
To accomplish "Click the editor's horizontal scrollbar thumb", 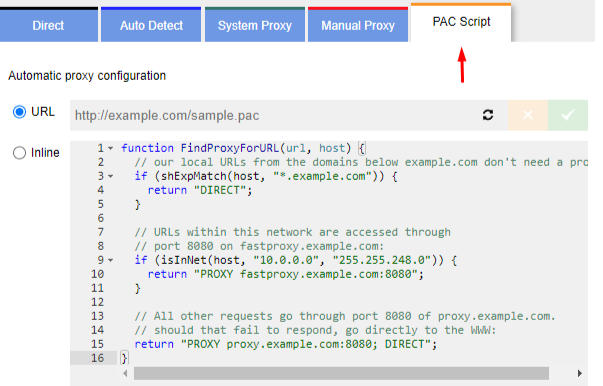I will 341,373.
